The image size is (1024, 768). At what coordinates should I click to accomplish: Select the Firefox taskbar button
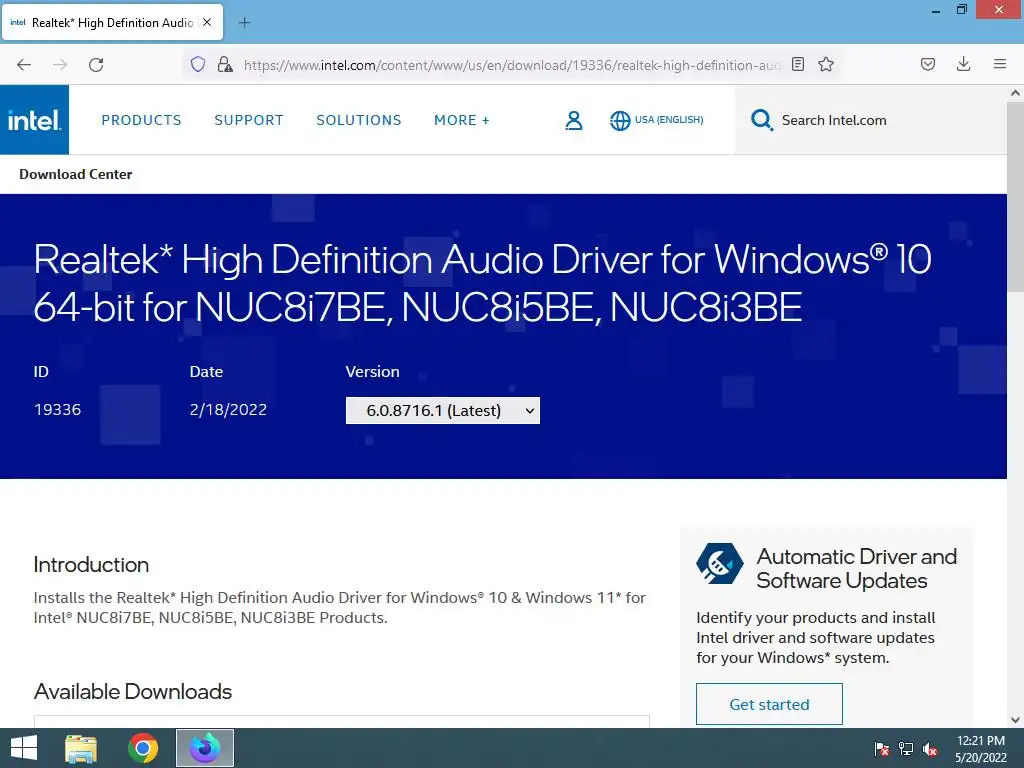205,748
